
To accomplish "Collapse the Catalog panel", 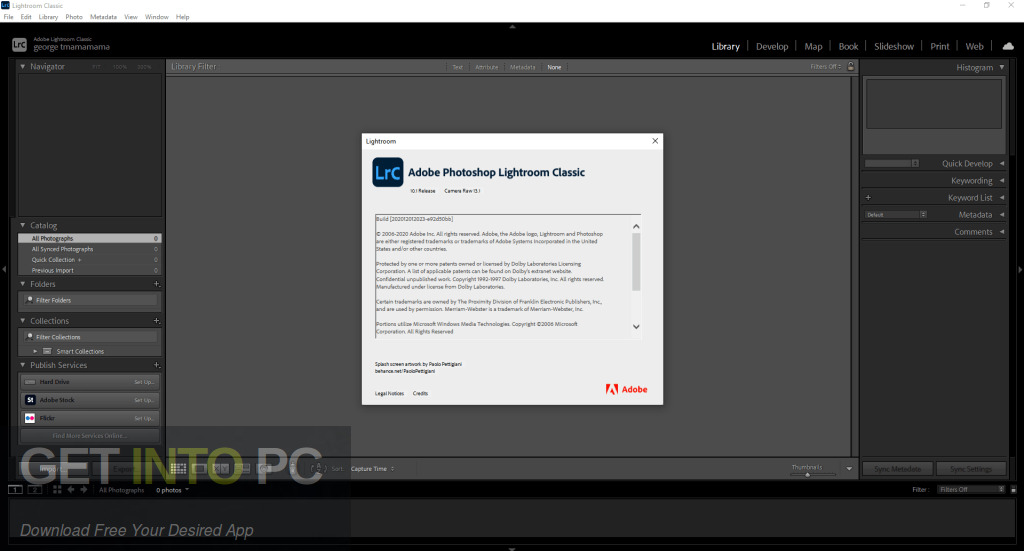I will coord(23,225).
